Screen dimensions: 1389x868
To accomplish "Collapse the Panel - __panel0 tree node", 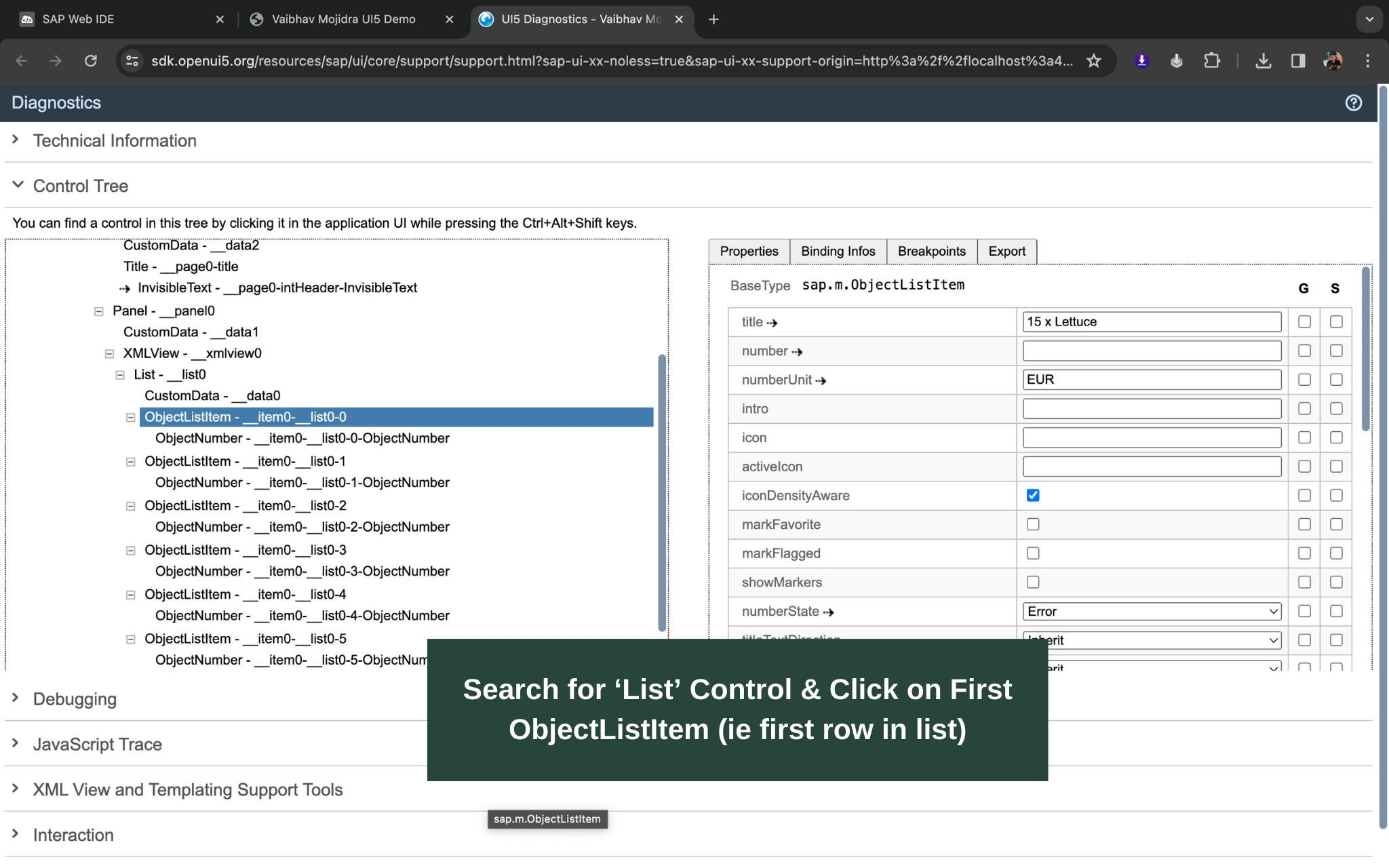I will point(99,311).
